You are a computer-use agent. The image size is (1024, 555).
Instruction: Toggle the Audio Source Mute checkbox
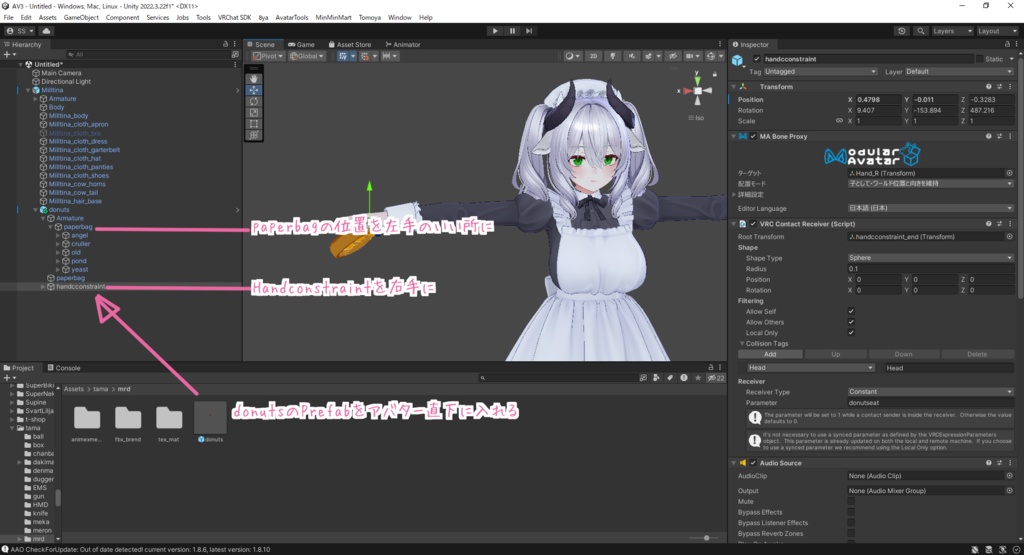click(851, 501)
